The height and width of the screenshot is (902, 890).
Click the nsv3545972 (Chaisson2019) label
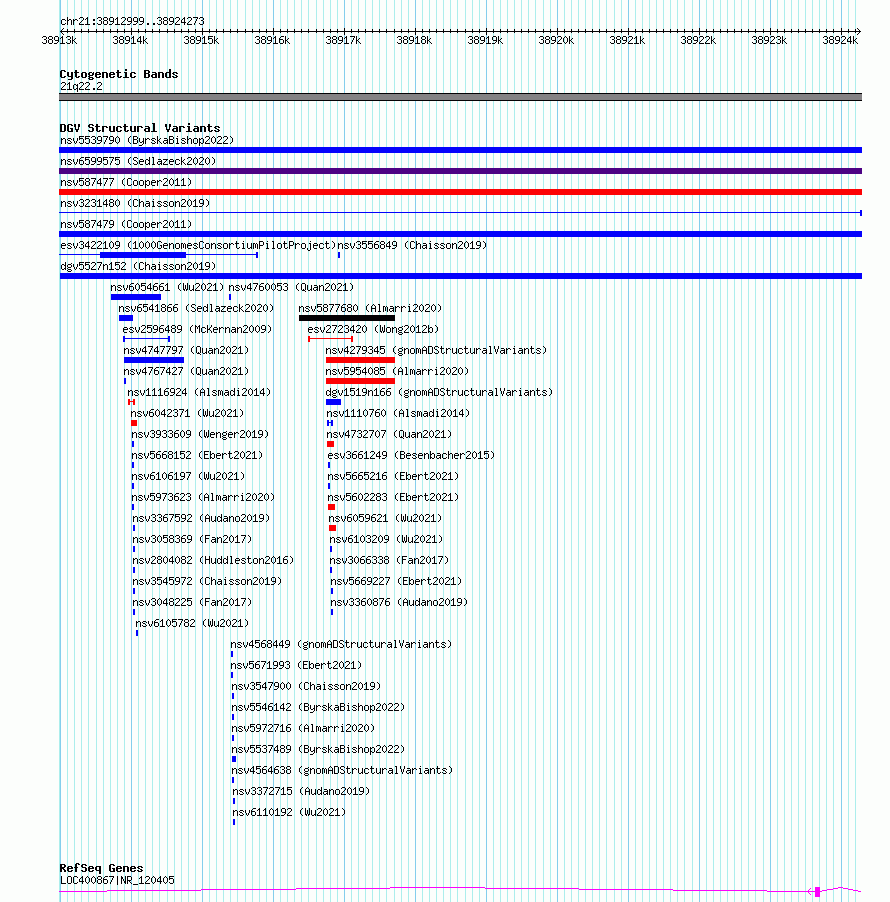coord(207,581)
